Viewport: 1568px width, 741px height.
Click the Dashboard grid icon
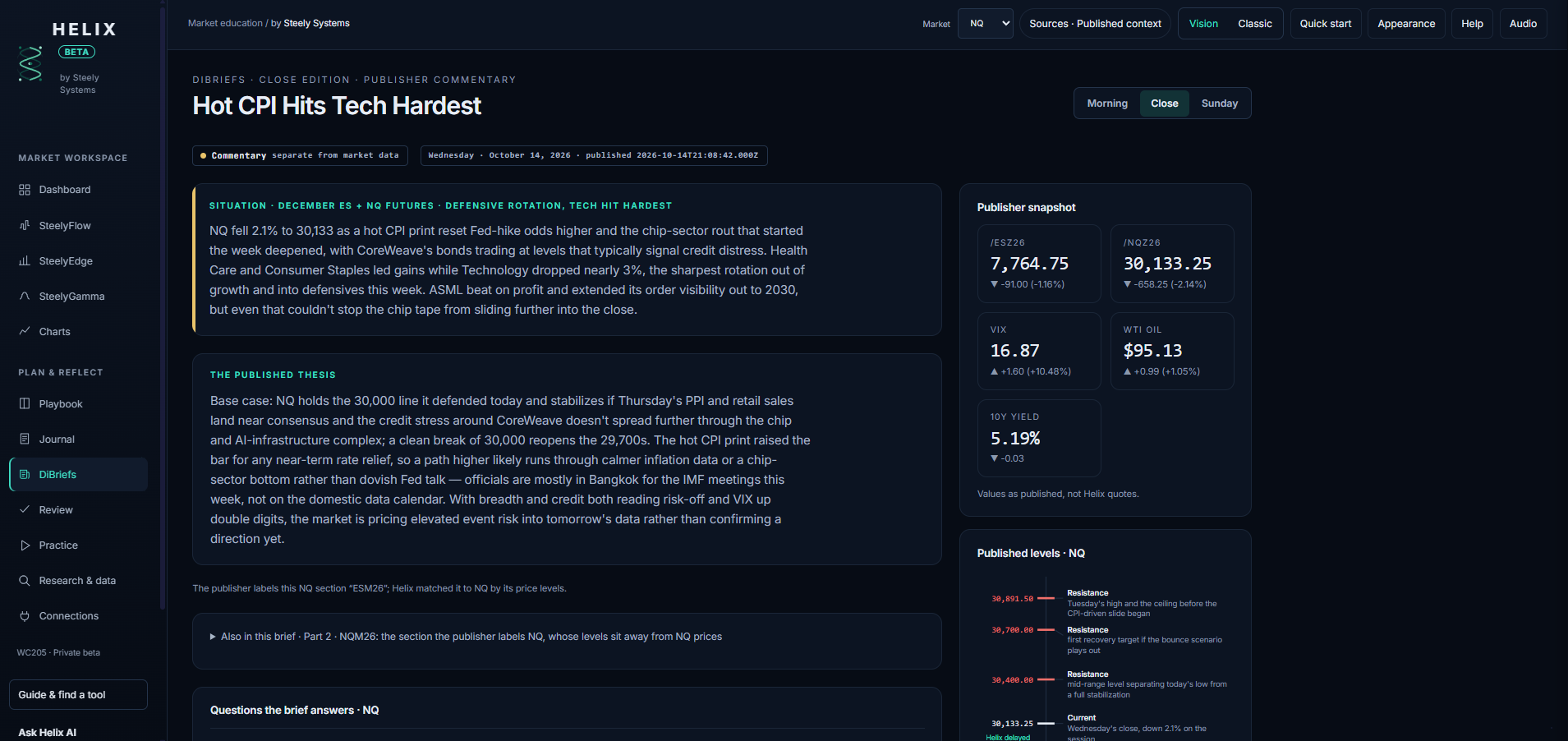click(x=25, y=190)
